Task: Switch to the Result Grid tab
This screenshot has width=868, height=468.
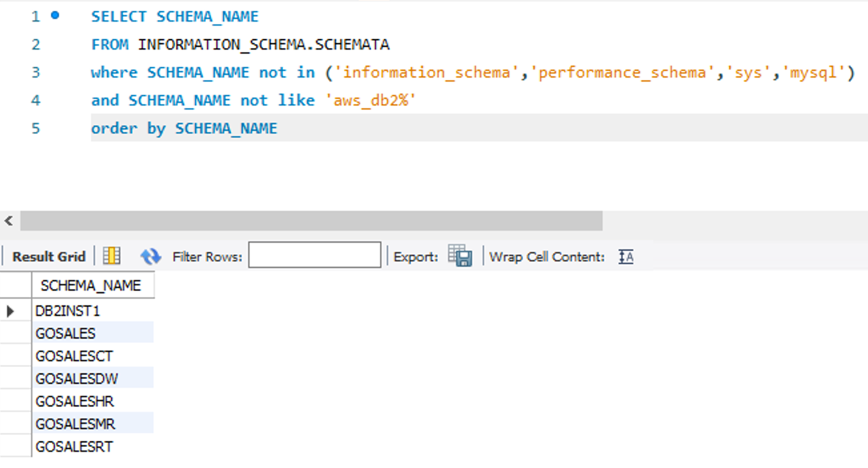Action: [48, 257]
